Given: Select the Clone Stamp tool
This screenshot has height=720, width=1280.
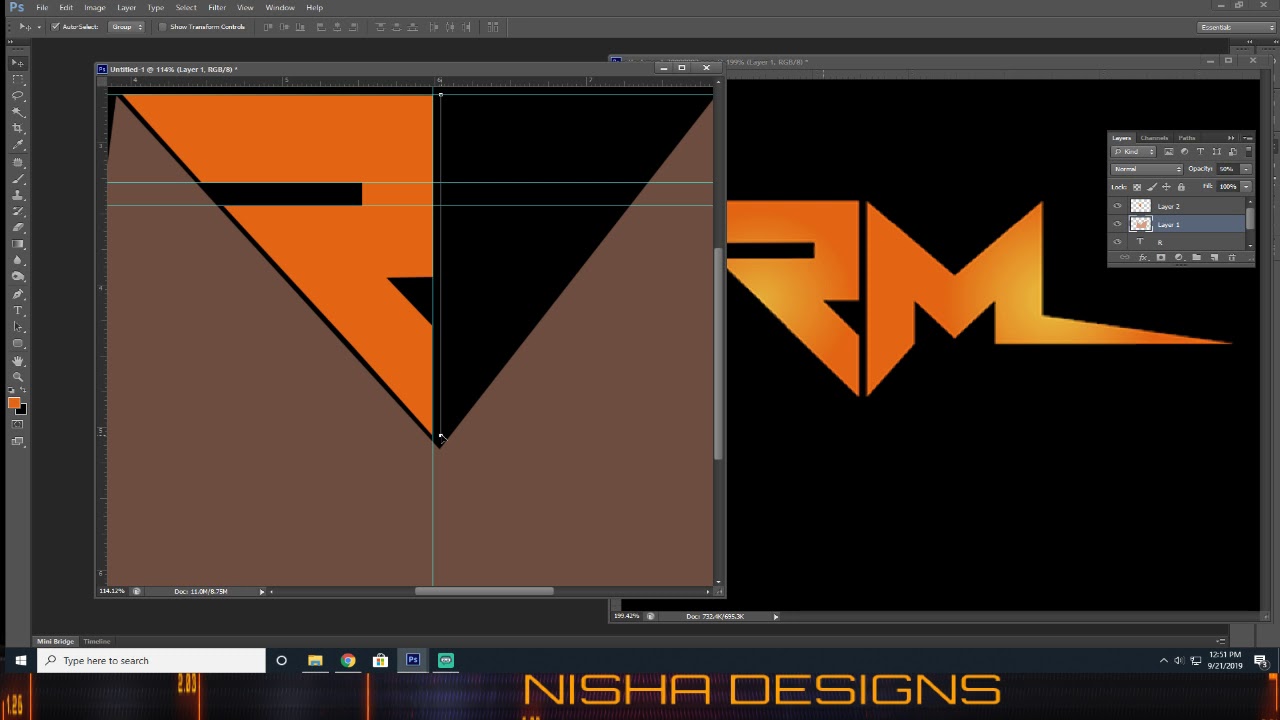Looking at the screenshot, I should 18,195.
